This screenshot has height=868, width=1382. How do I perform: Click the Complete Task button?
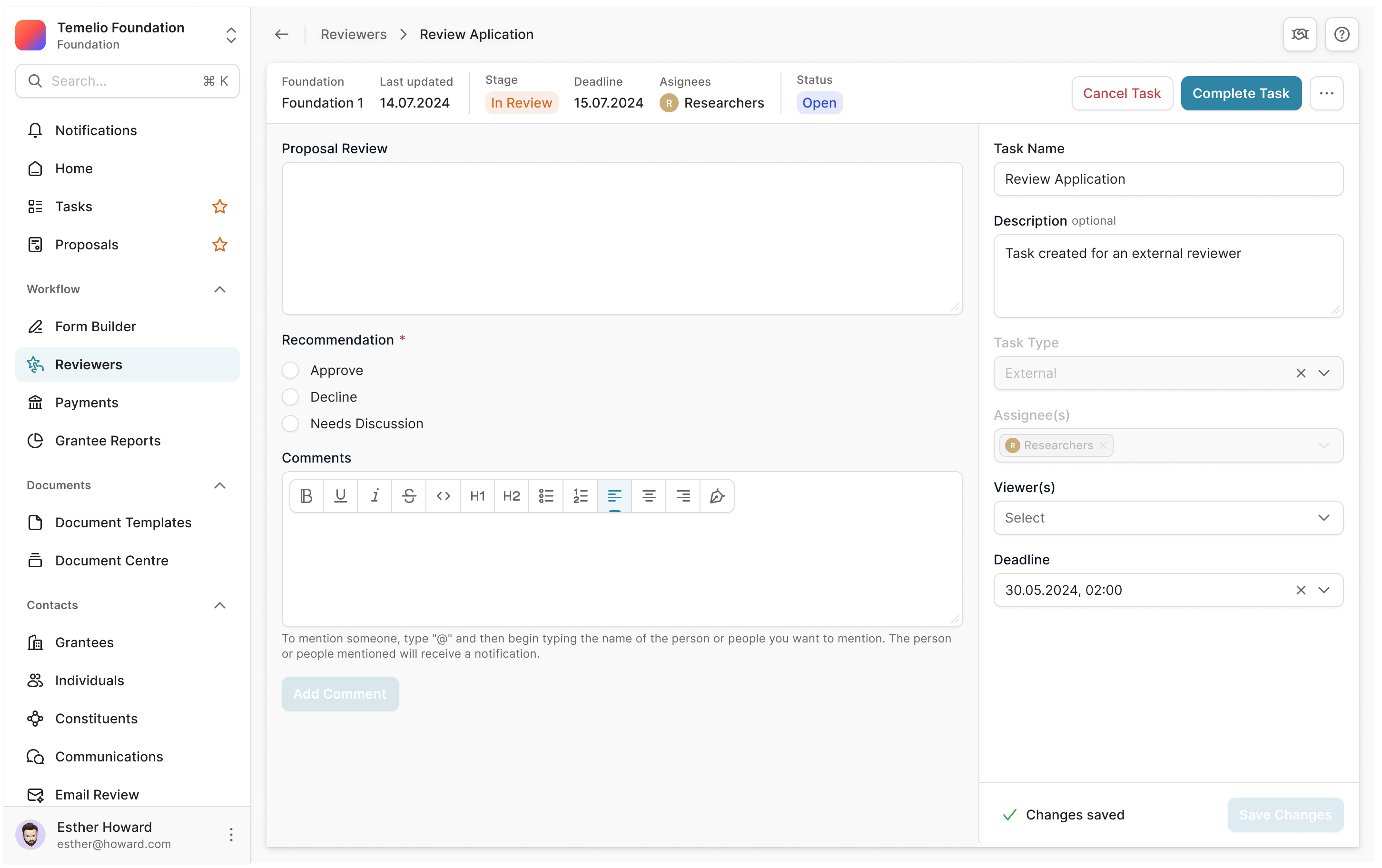point(1240,94)
